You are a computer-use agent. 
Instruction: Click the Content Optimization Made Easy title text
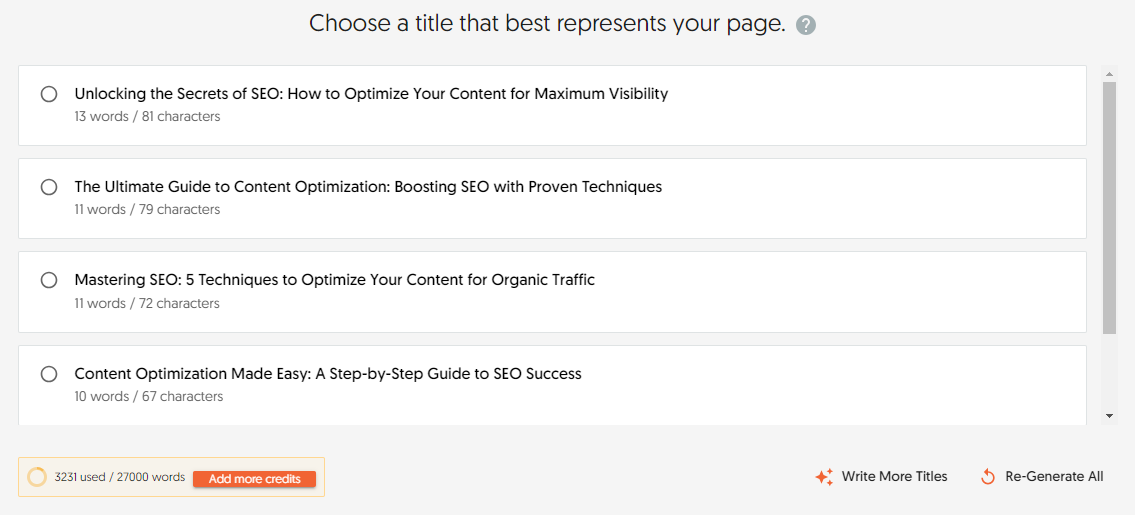(x=328, y=374)
